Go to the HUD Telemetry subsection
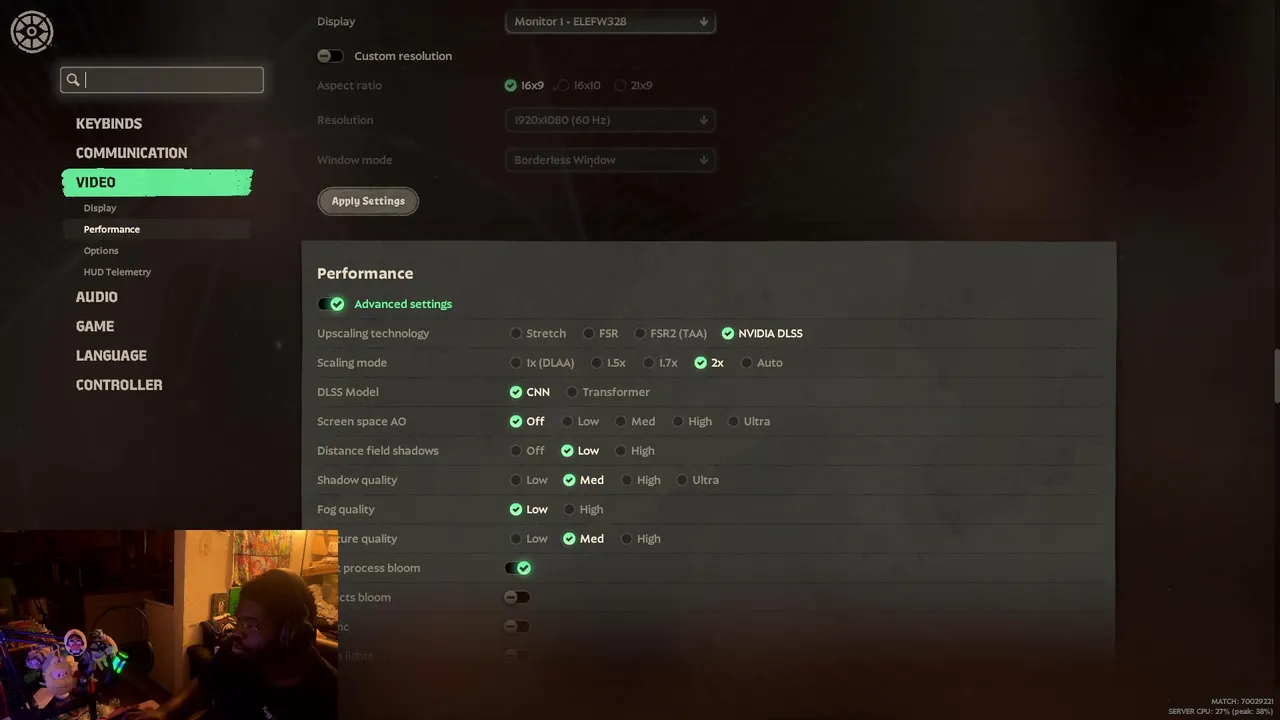 117,272
